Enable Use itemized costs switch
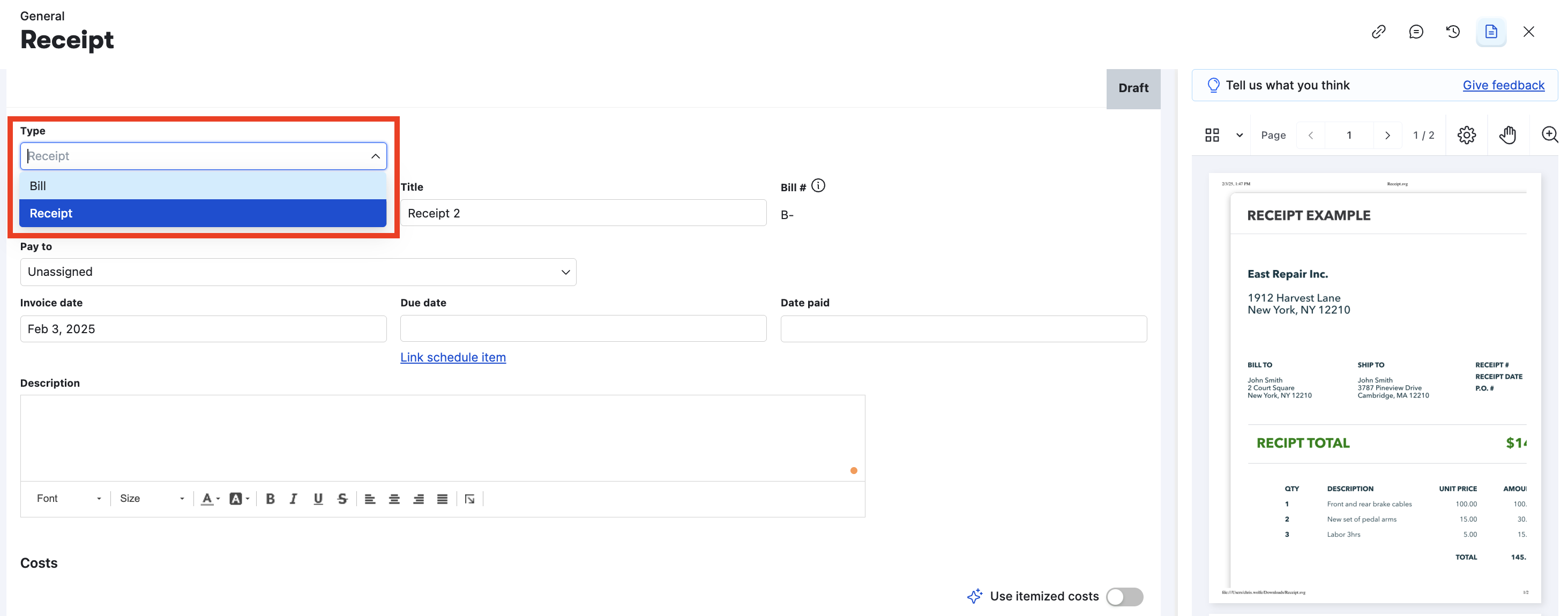Viewport: 1568px width, 616px height. pos(1125,597)
